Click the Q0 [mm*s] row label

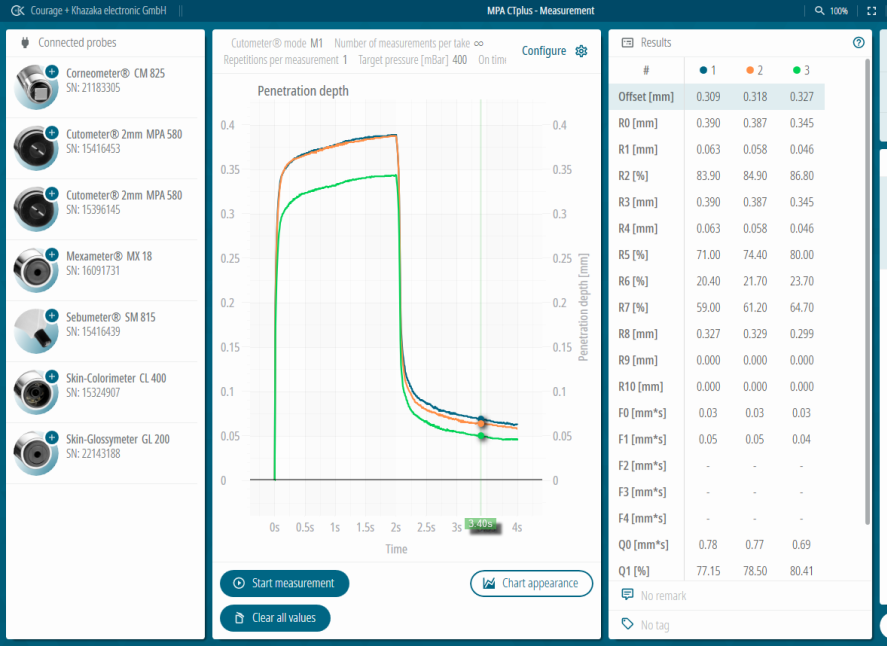pyautogui.click(x=643, y=545)
